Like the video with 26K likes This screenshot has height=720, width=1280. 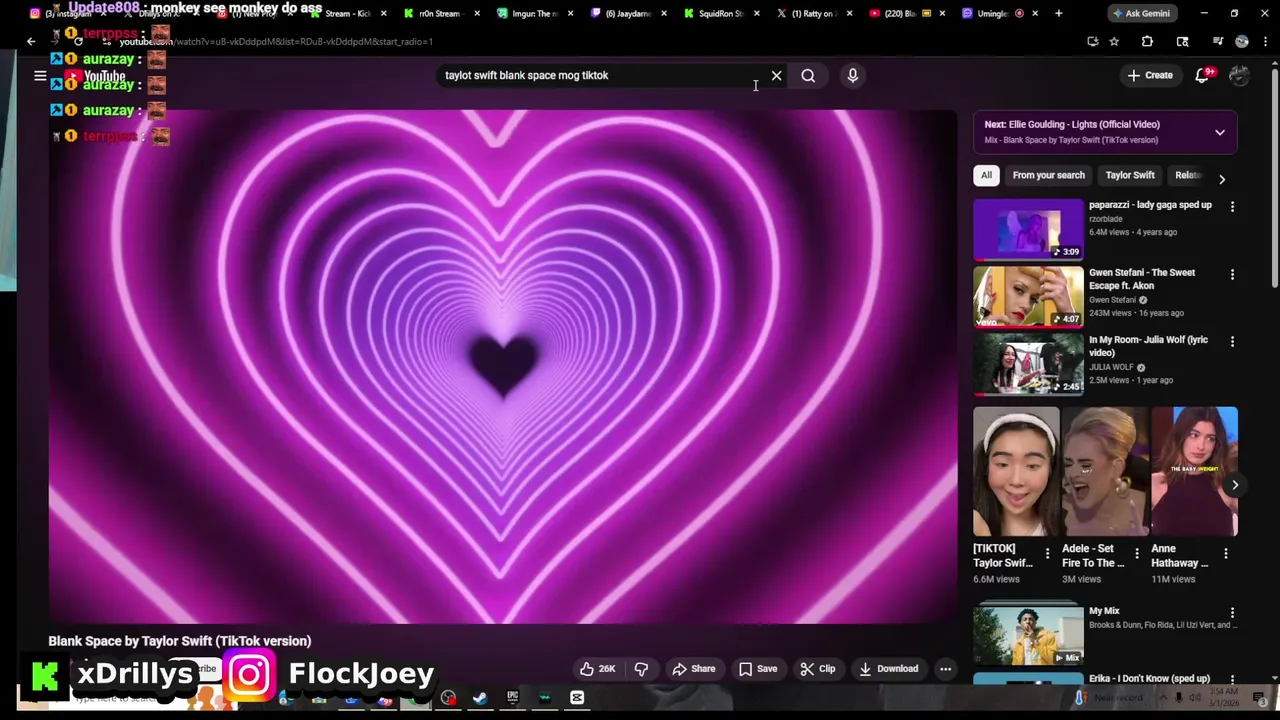click(x=597, y=669)
